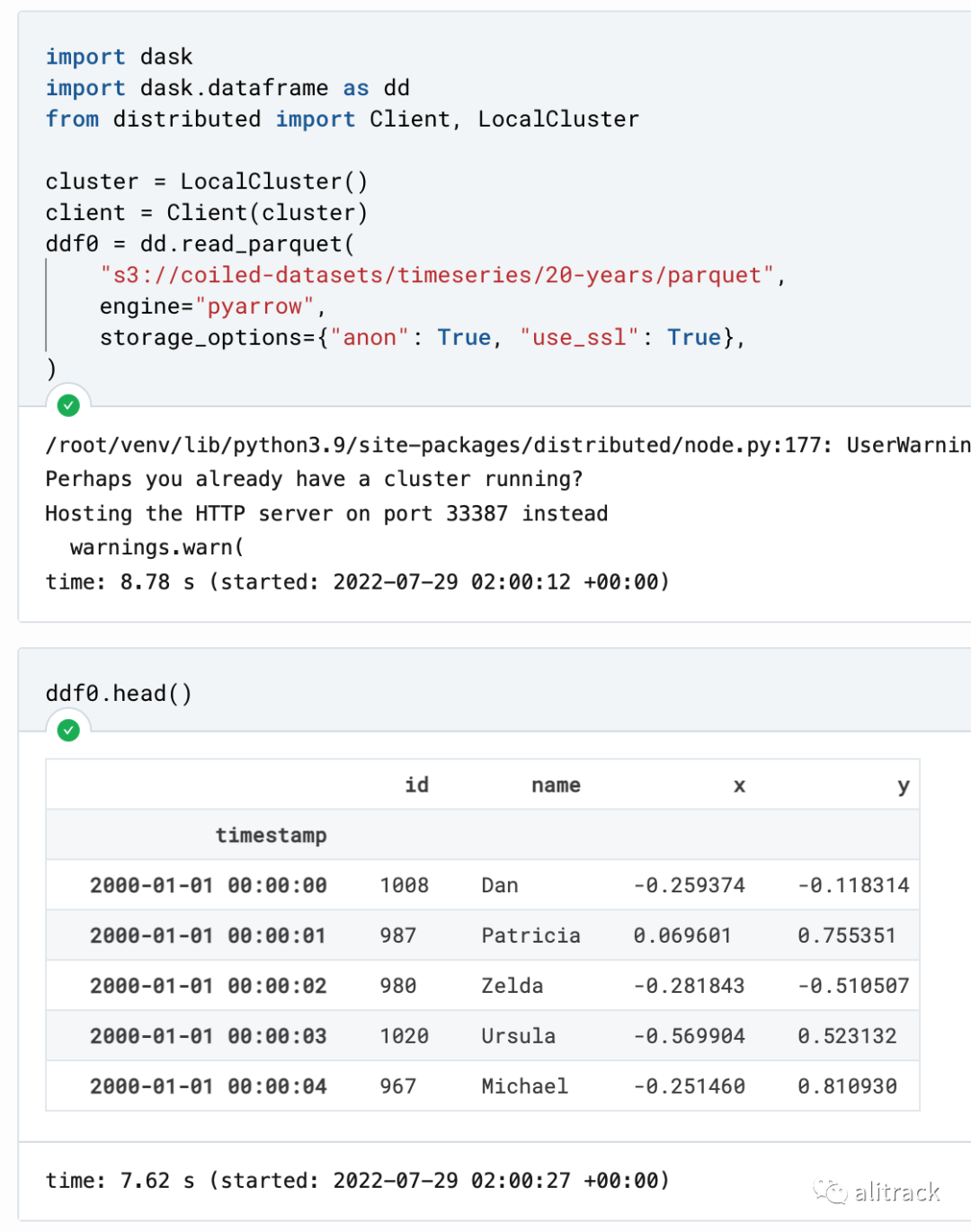Viewport: 971px width, 1232px height.
Task: Click the 'cluster = LocalCluster()' code line
Action: tap(207, 182)
